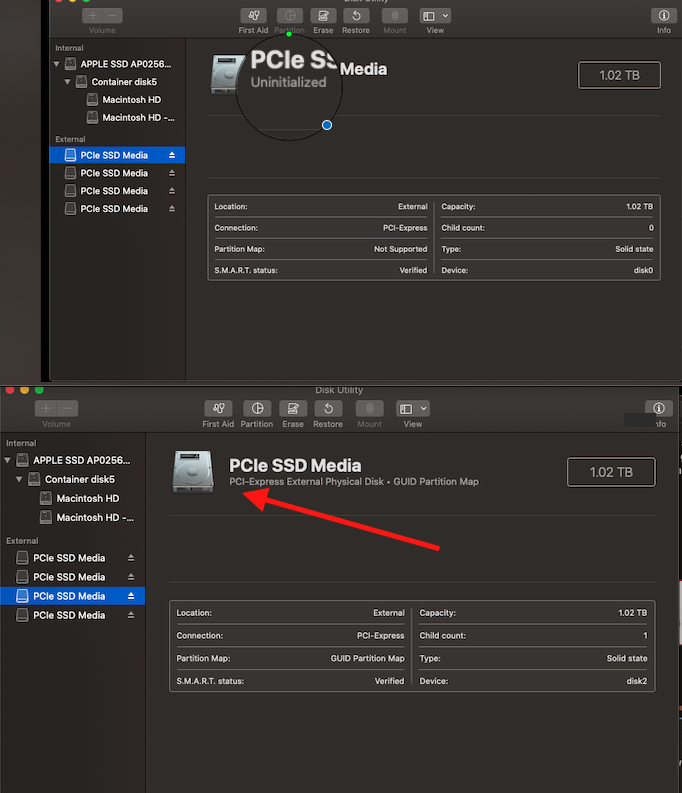Click 1.02 TB capacity box in lower window

(x=611, y=472)
